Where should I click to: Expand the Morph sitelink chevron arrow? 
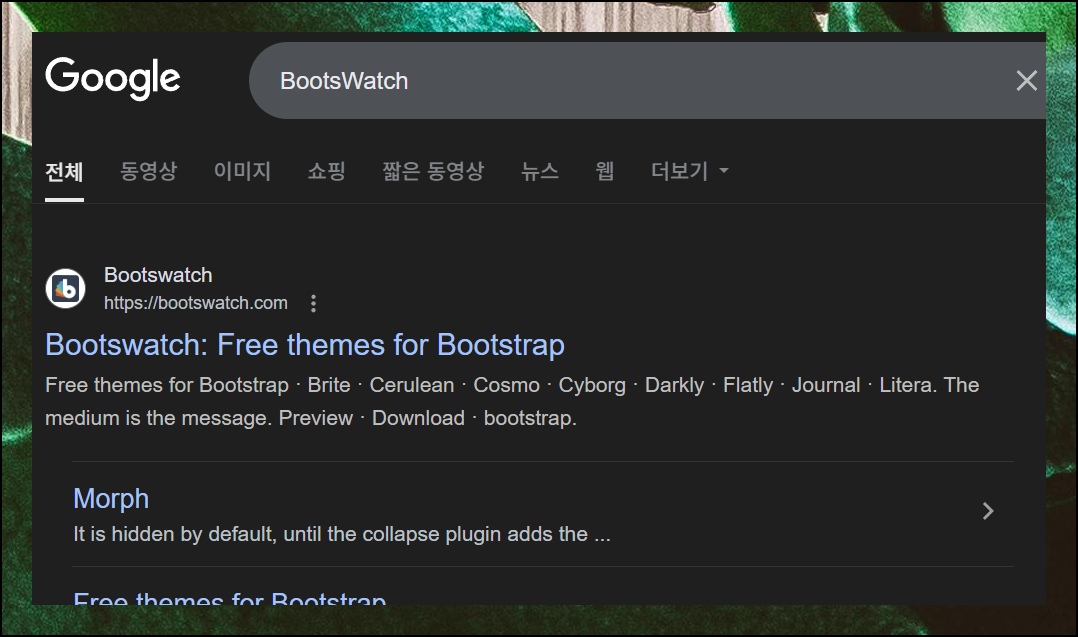988,511
